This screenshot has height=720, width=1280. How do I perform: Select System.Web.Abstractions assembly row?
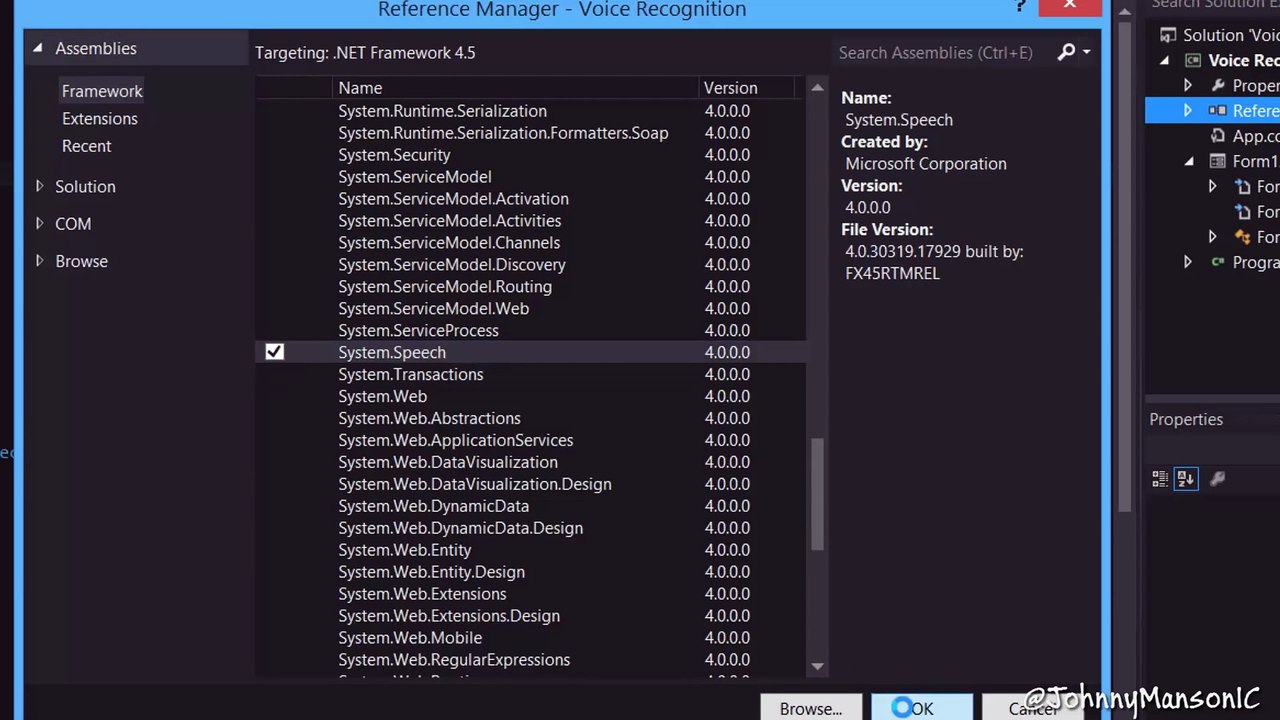(530, 419)
